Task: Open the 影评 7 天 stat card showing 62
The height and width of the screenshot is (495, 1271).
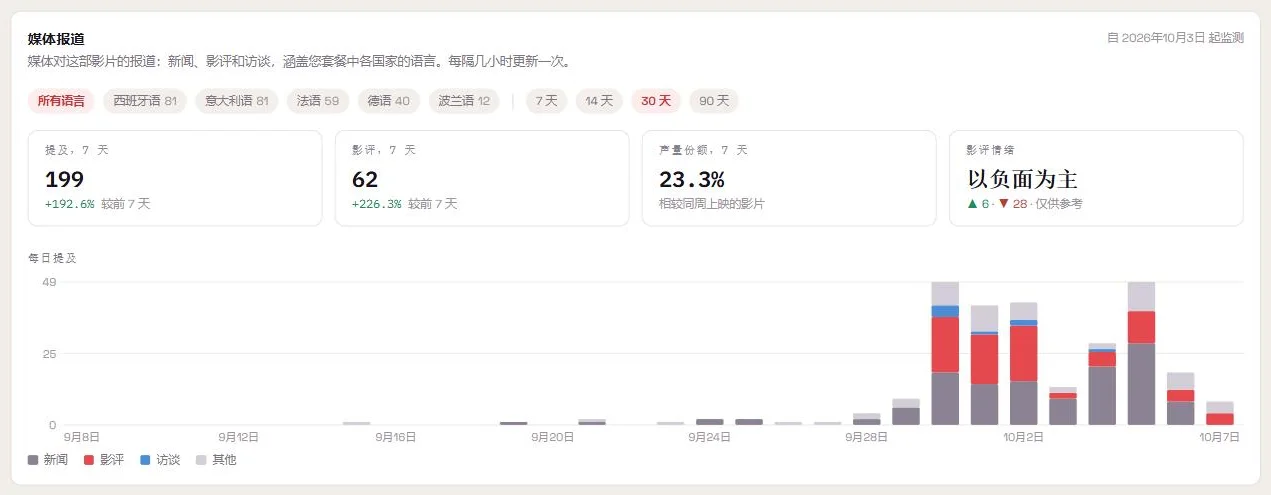Action: tap(482, 178)
